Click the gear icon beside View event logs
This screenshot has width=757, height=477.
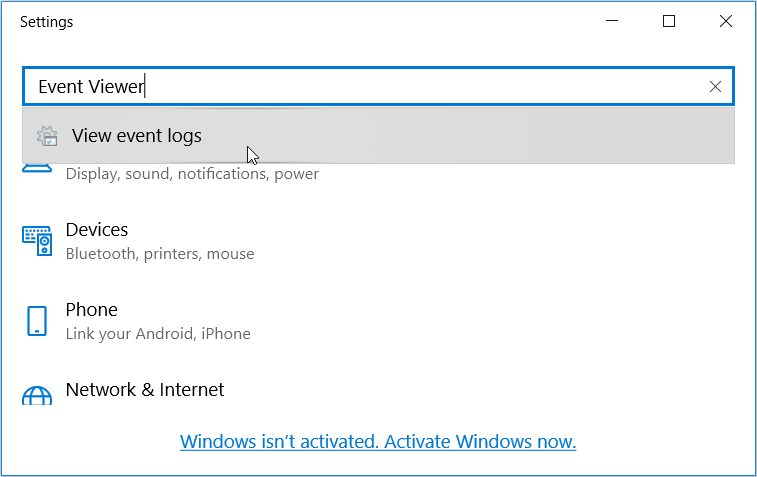click(46, 136)
